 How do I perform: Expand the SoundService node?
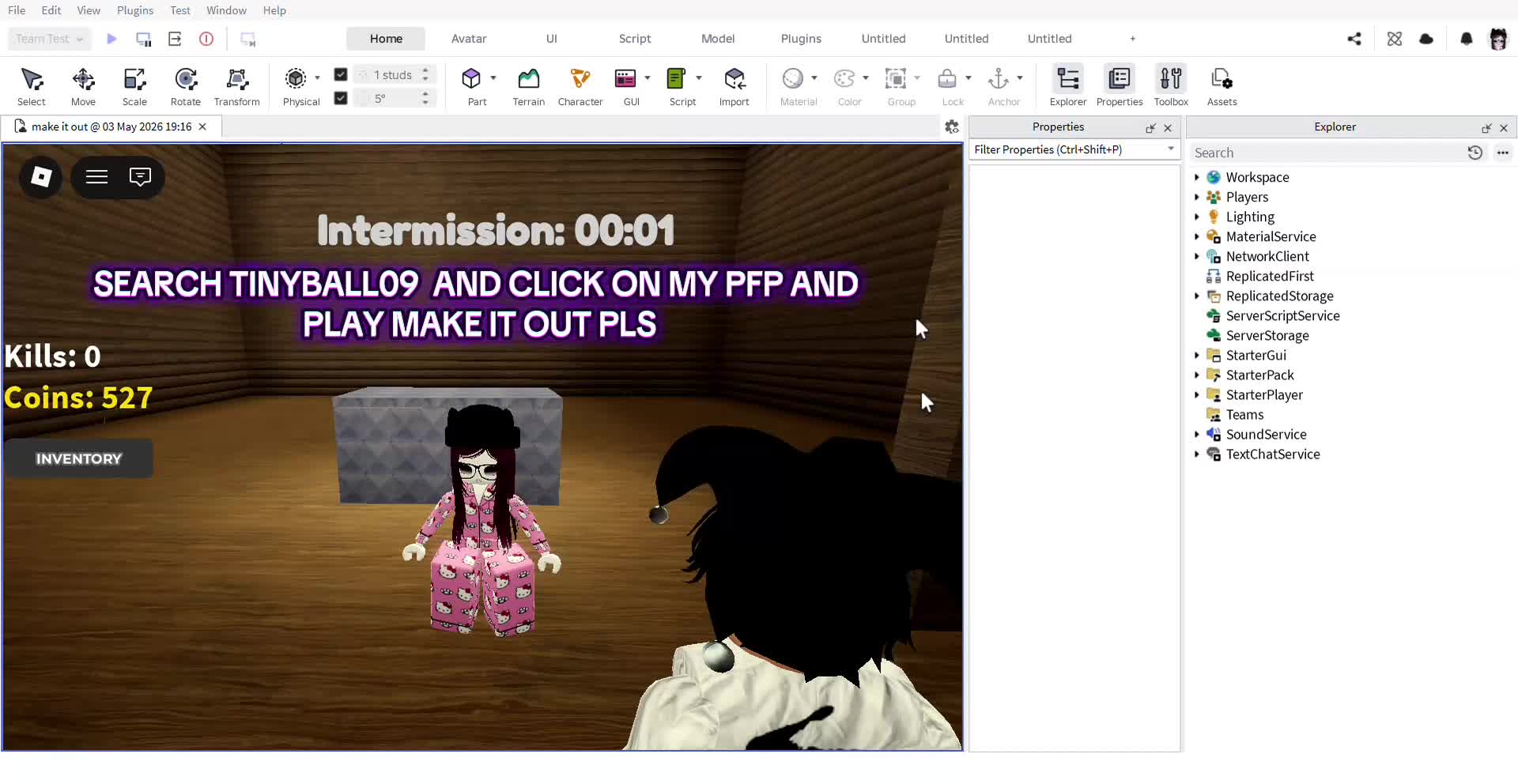click(1197, 434)
